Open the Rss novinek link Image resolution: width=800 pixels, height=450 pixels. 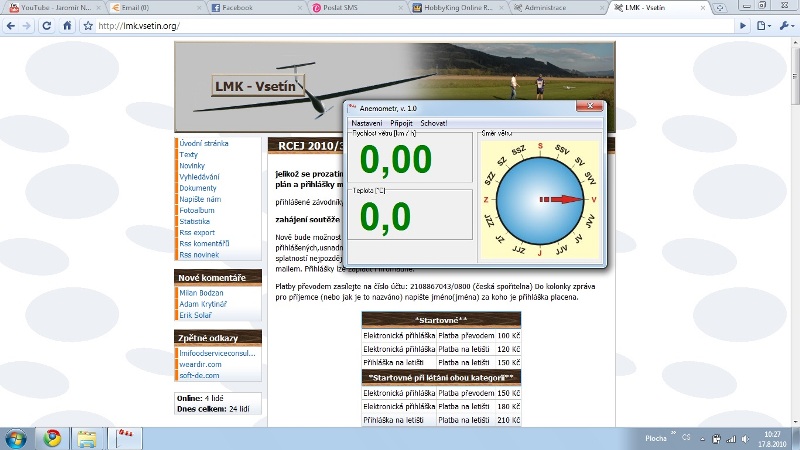[199, 255]
